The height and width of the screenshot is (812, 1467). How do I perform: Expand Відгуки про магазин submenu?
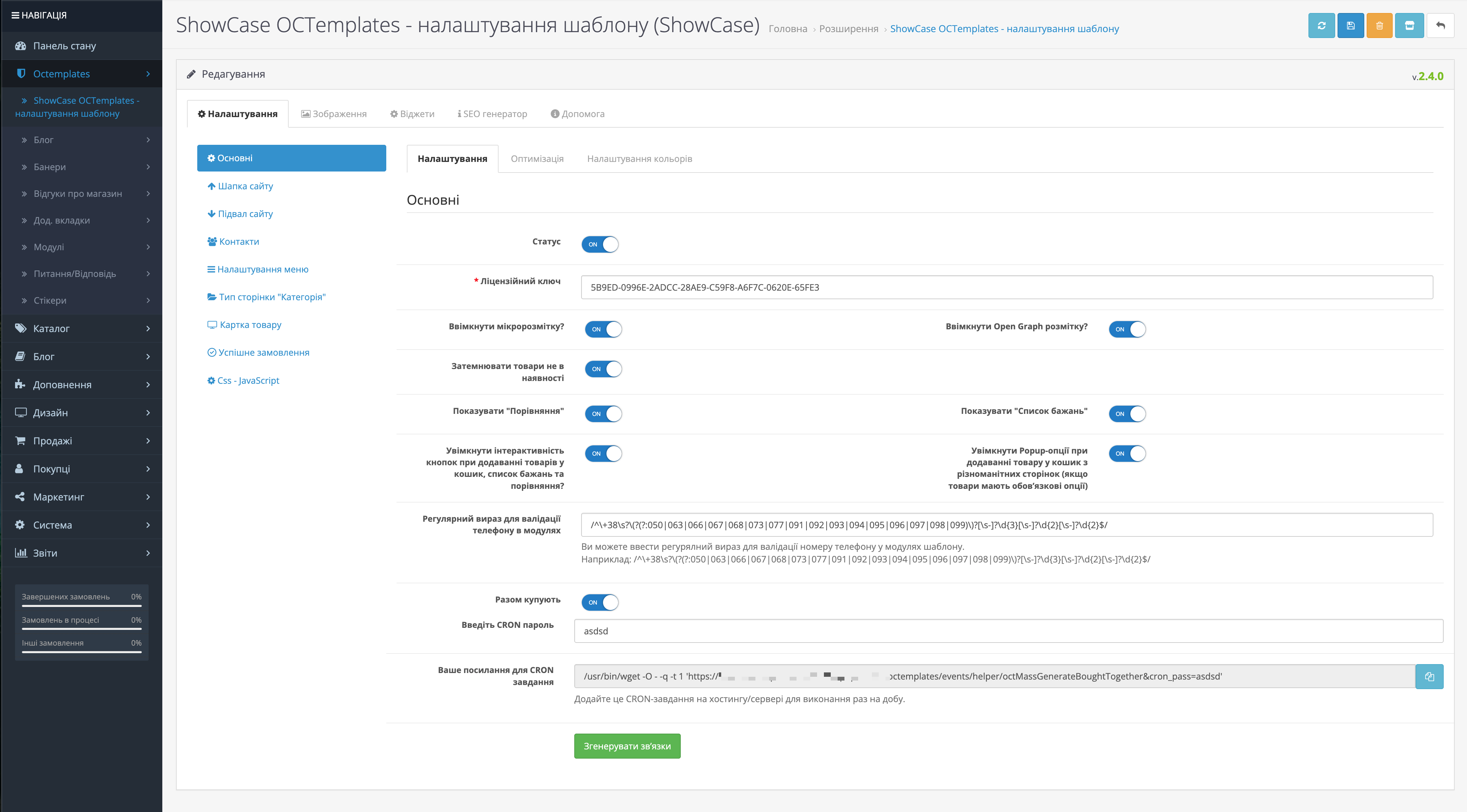pyautogui.click(x=148, y=194)
